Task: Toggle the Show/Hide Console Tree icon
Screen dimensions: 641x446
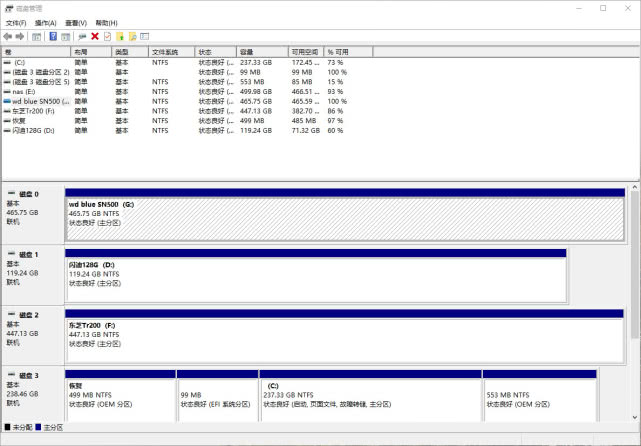Action: (36, 36)
